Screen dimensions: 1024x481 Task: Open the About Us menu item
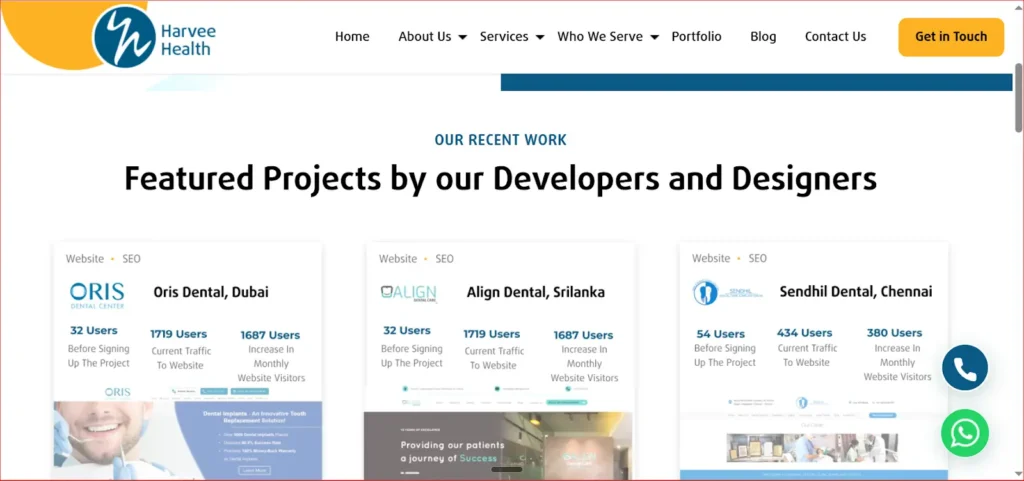pyautogui.click(x=424, y=37)
